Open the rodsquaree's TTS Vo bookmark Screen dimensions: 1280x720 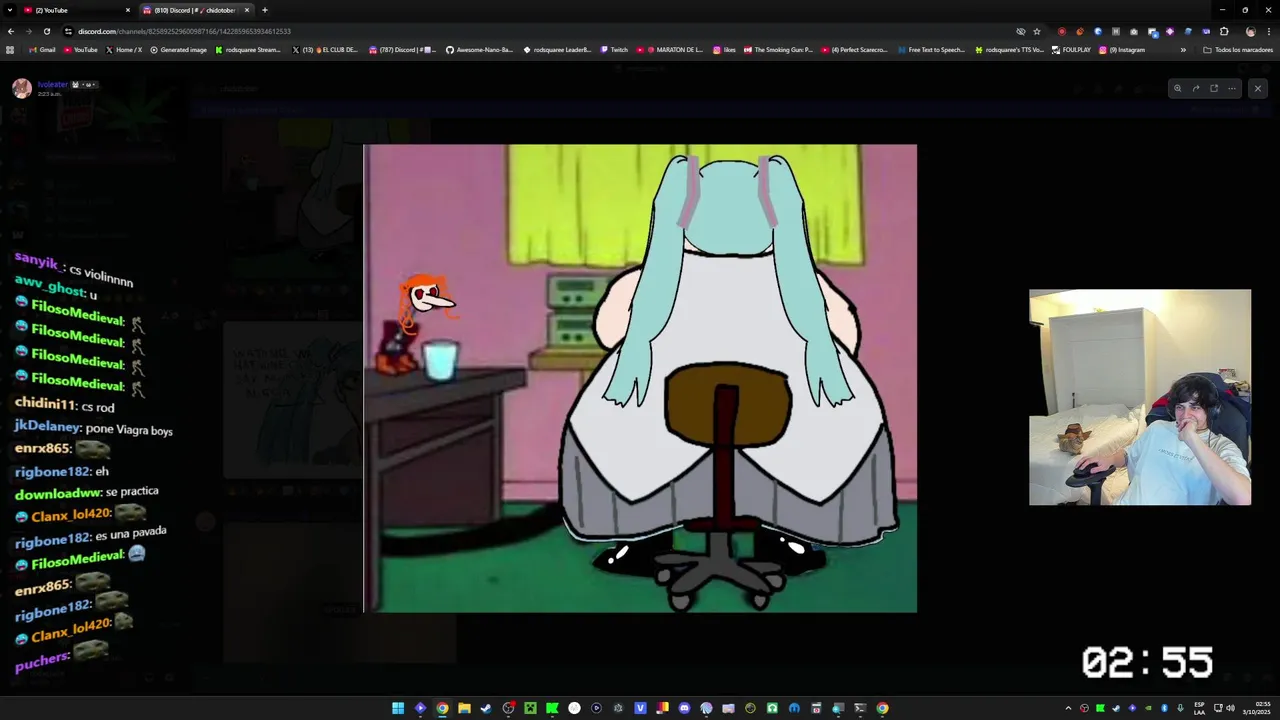[x=1010, y=49]
